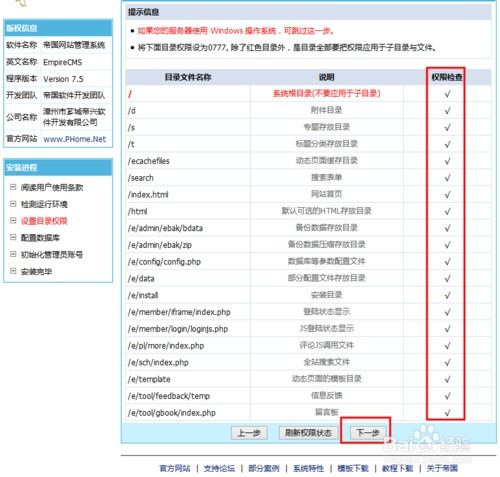Image resolution: width=500 pixels, height=477 pixels.
Task: Click the check mark in the /e/admin/ebak/zip row
Action: coord(447,245)
